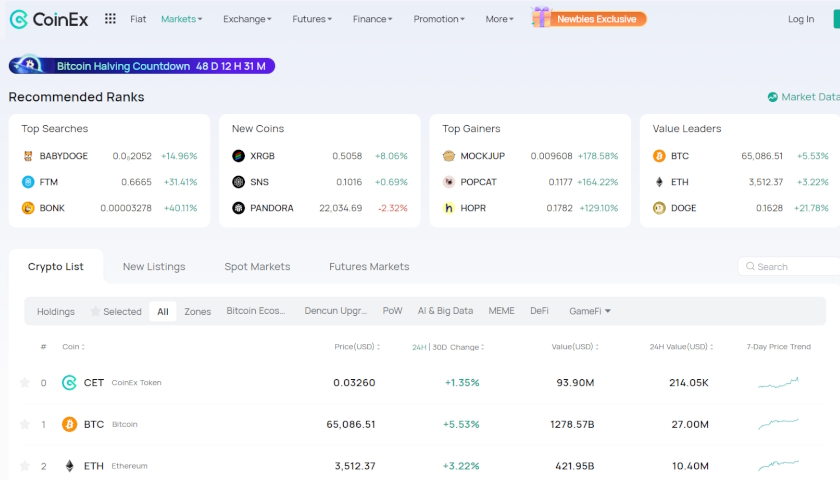Select the AI & Big Data category
The height and width of the screenshot is (480, 840).
(445, 311)
